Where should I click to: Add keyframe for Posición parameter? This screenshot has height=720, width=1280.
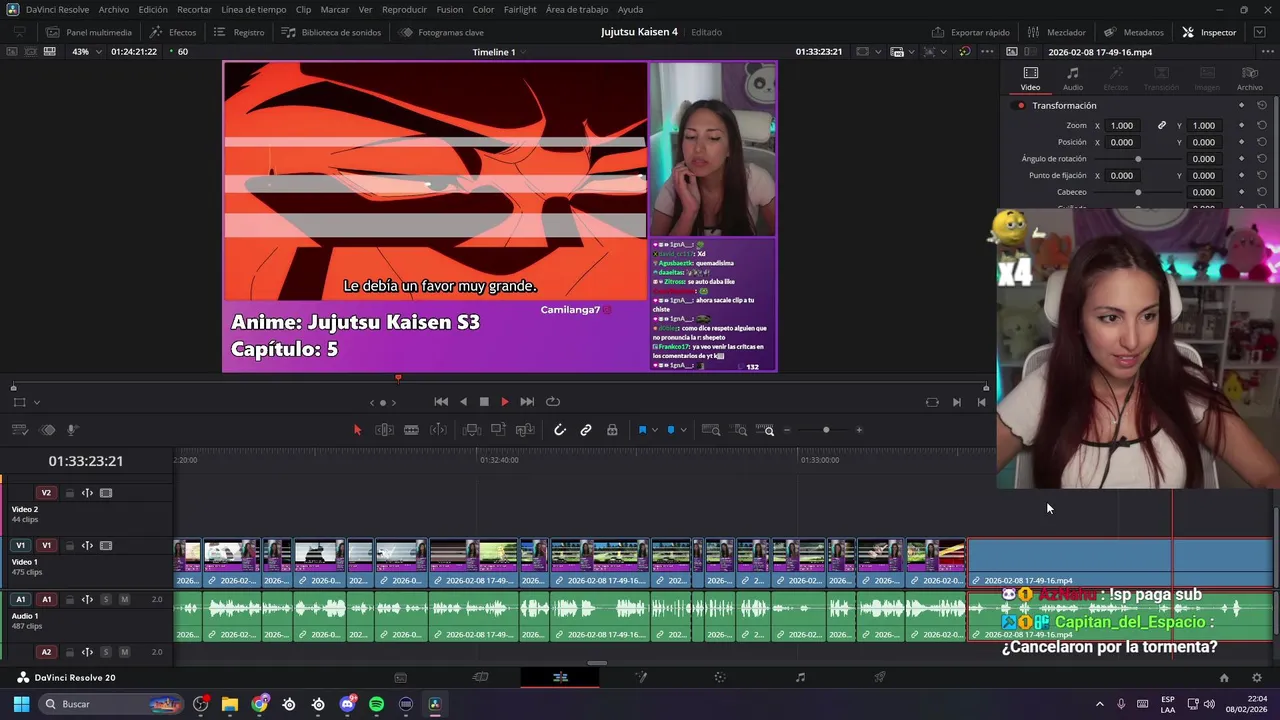[1241, 142]
